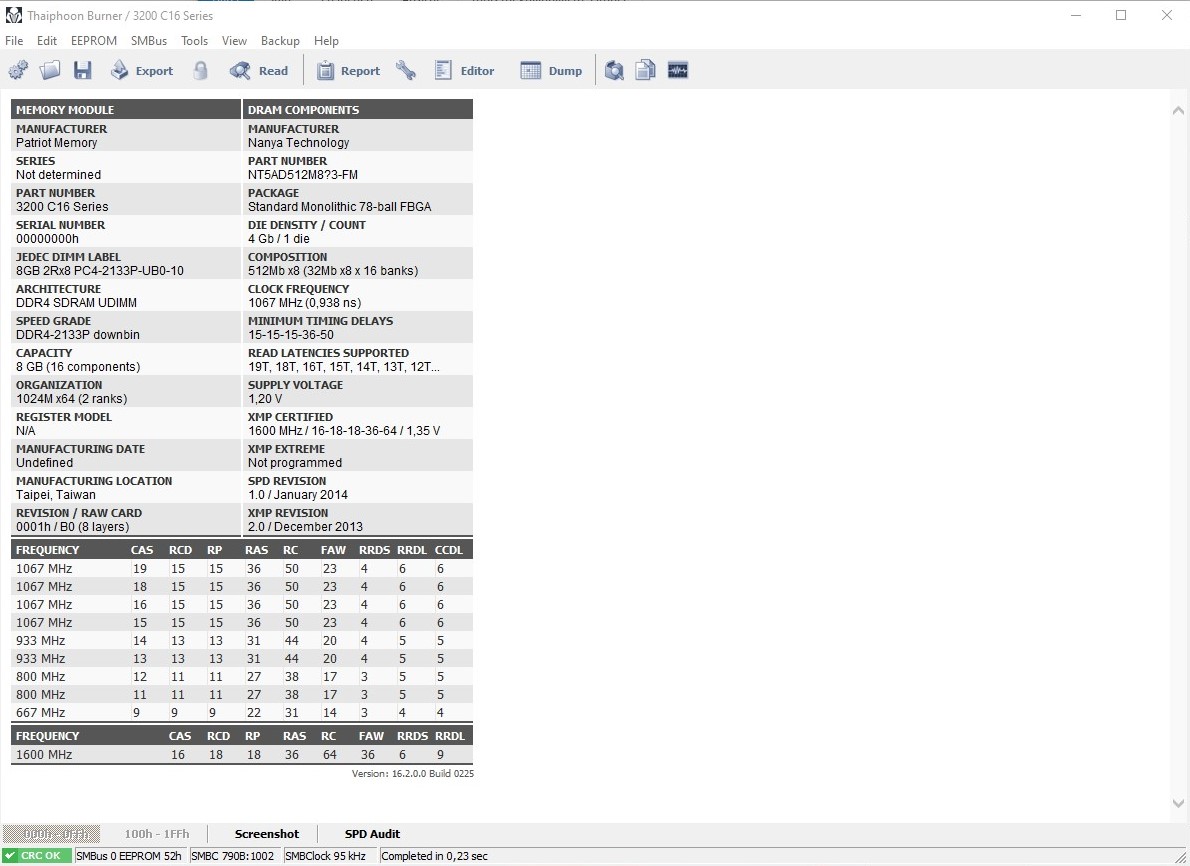
Task: Click the SMBC 790B:1002 status entry
Action: [233, 855]
